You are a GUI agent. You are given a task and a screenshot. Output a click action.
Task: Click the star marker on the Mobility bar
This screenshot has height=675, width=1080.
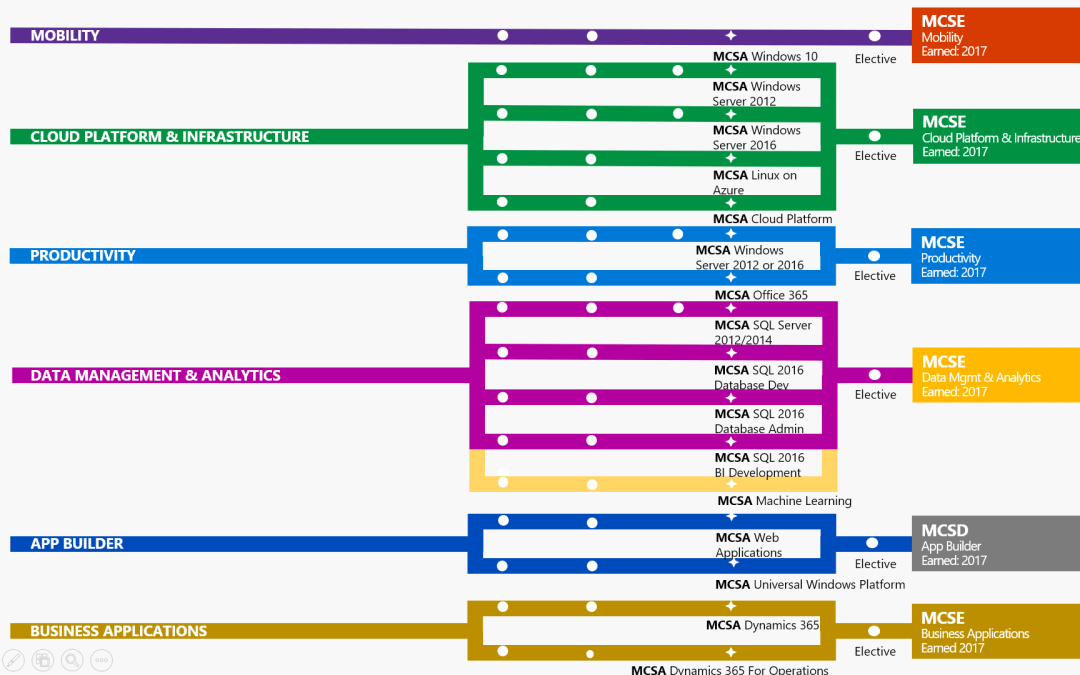tap(731, 36)
